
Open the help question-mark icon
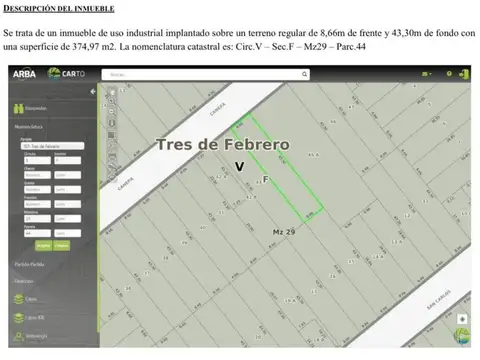tap(449, 74)
